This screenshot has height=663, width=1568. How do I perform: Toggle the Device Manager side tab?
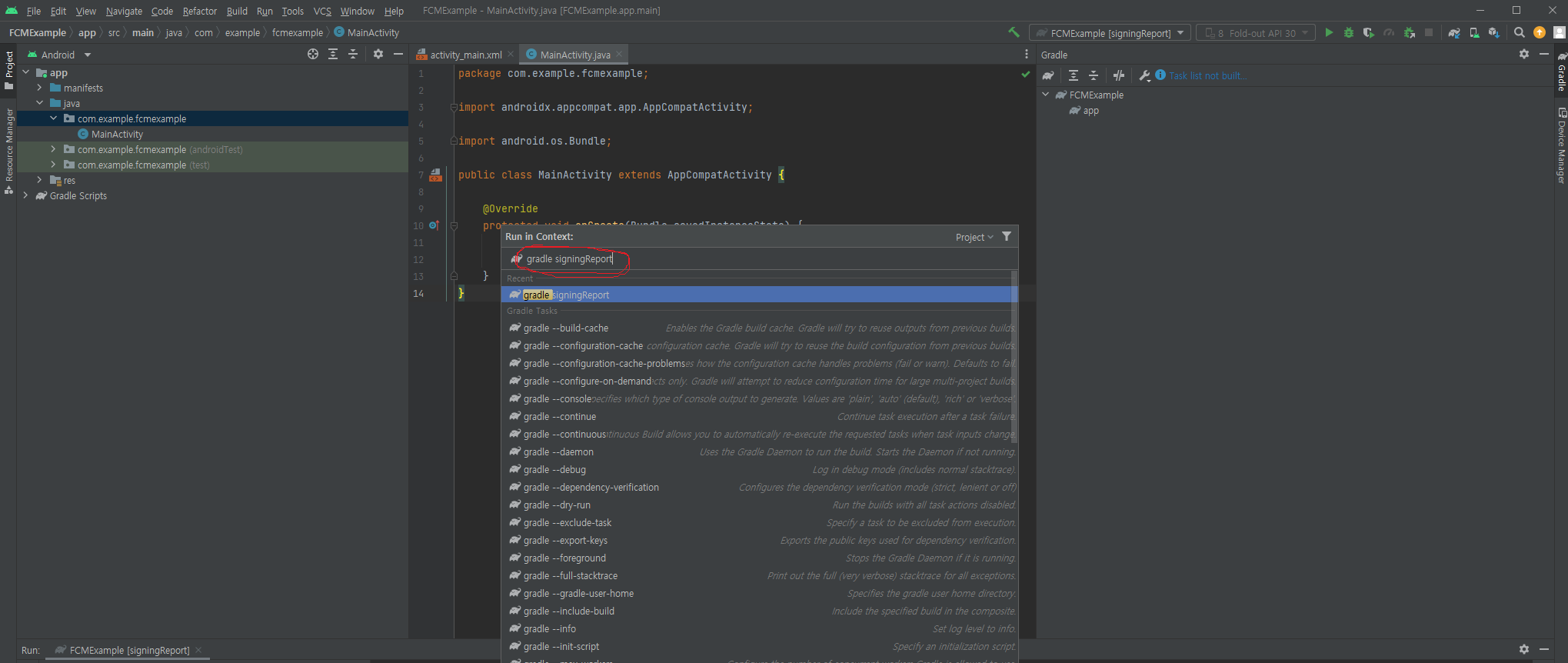1561,145
